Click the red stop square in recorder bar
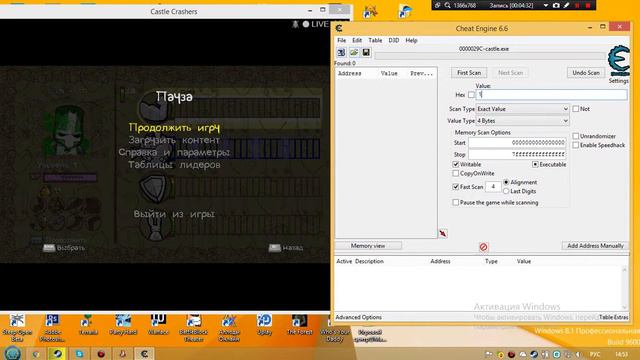Viewport: 640px width, 360px height. pos(588,5)
